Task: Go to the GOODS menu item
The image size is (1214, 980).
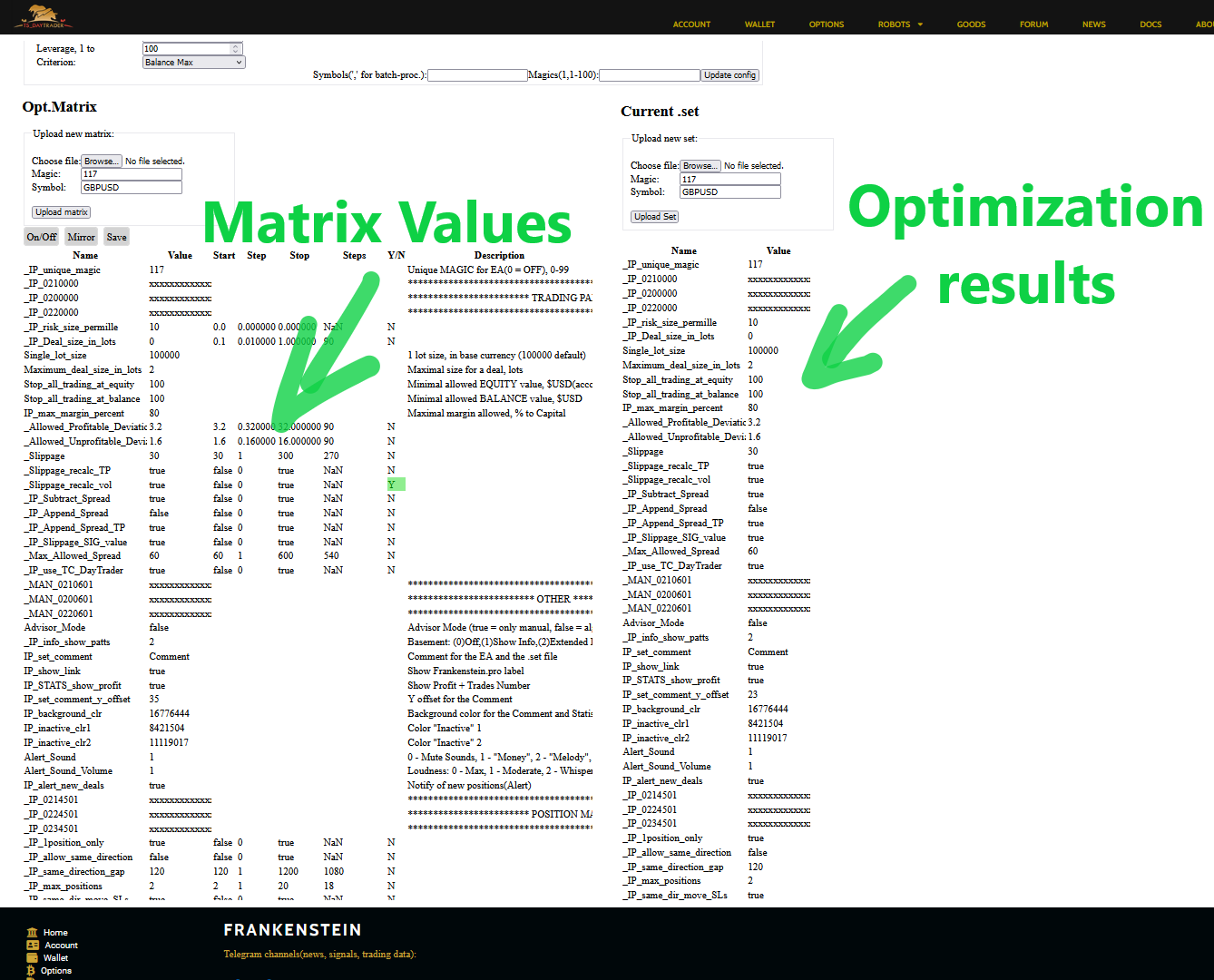Action: (x=971, y=24)
